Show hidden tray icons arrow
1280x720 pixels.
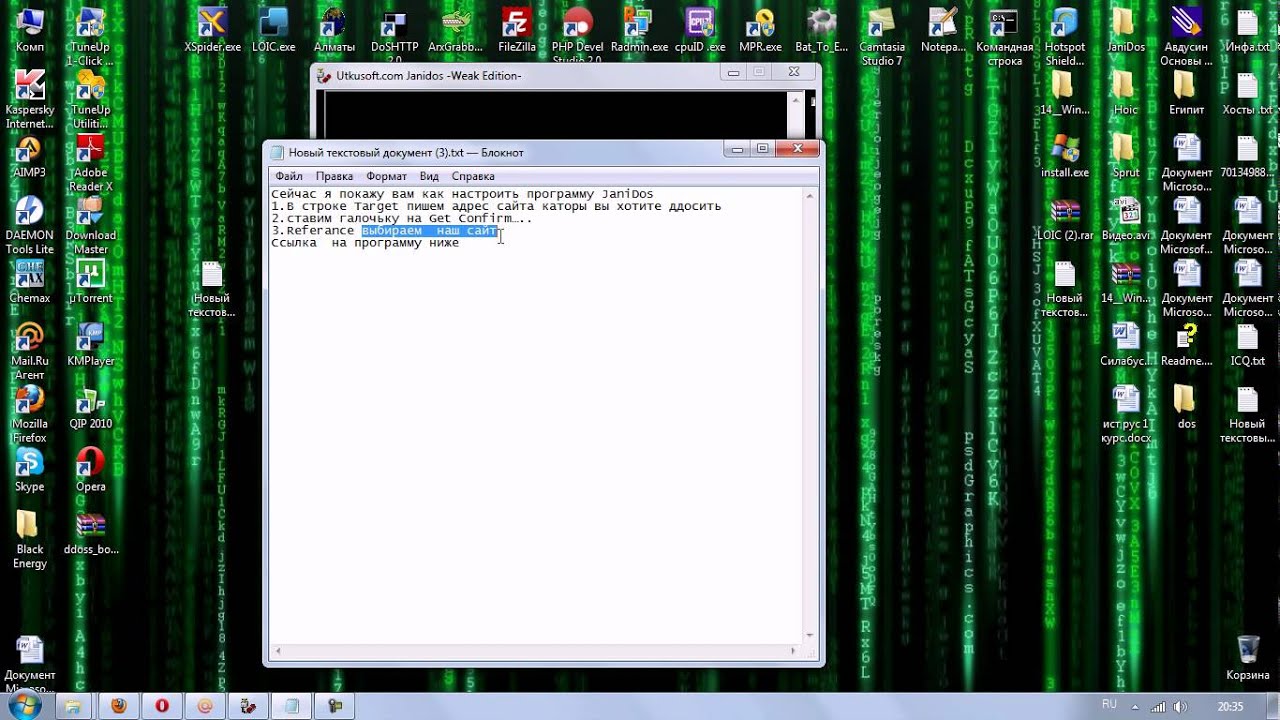click(1133, 706)
